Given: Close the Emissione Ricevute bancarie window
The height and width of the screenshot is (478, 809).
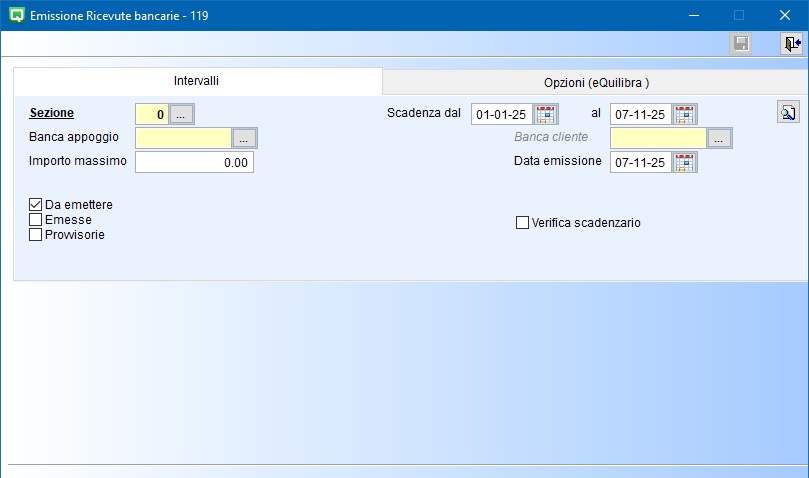Looking at the screenshot, I should [x=785, y=15].
